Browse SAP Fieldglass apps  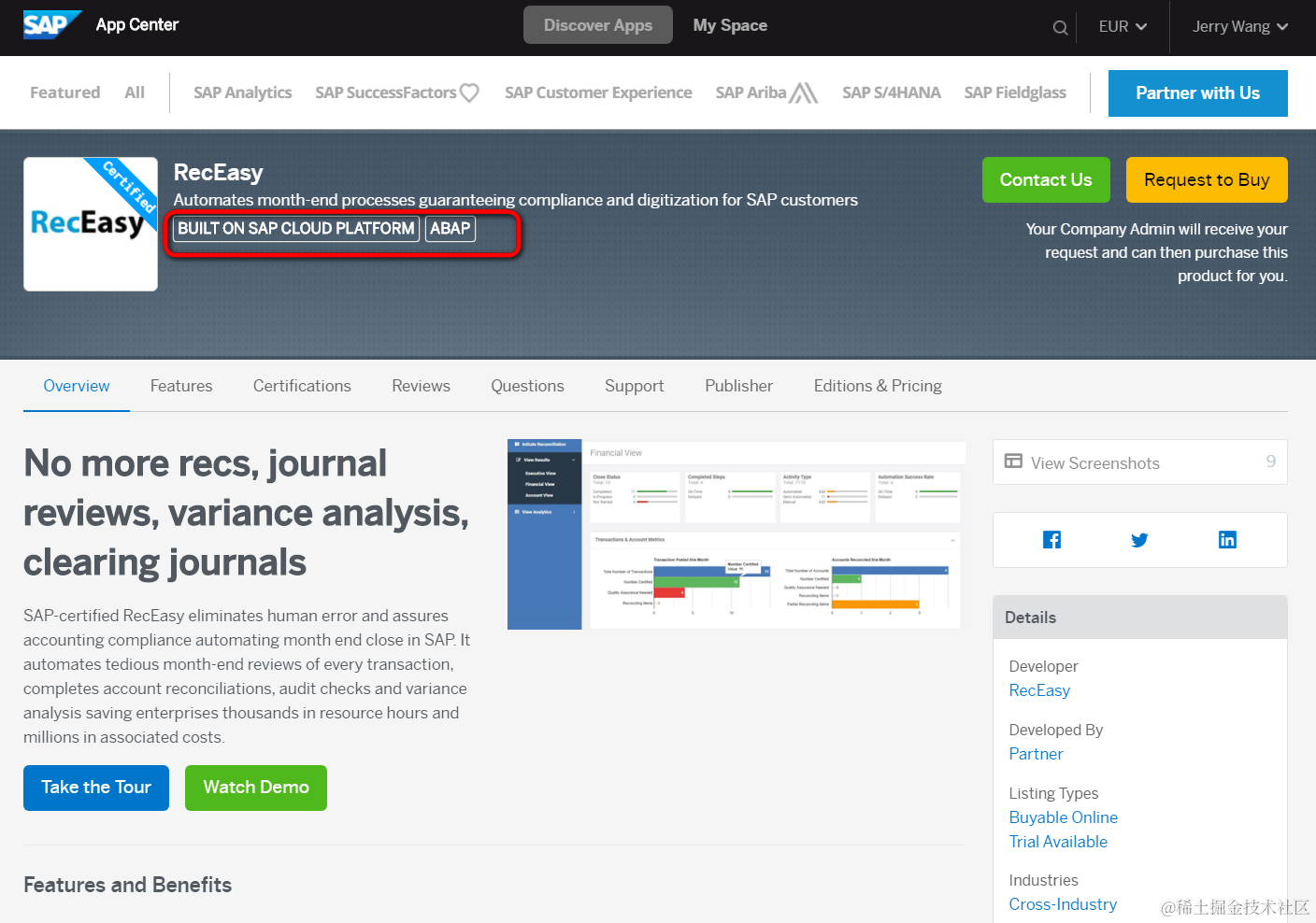click(x=1015, y=92)
